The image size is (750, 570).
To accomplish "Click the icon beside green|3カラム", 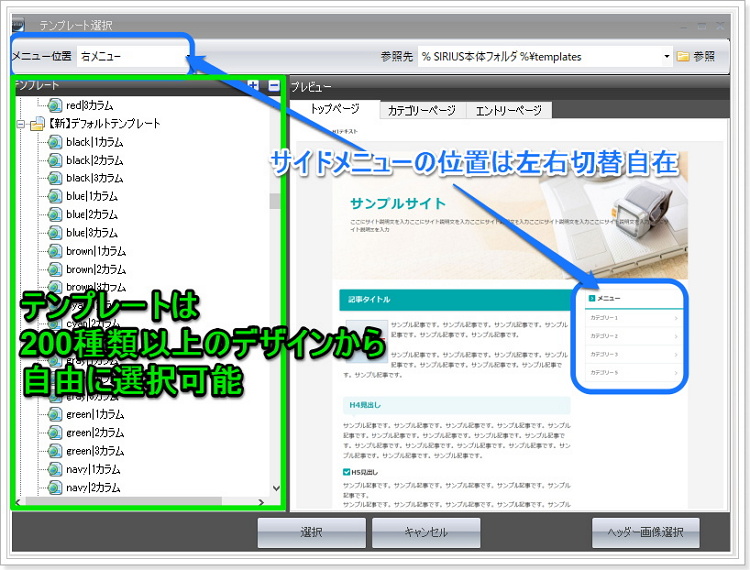I will pos(55,450).
